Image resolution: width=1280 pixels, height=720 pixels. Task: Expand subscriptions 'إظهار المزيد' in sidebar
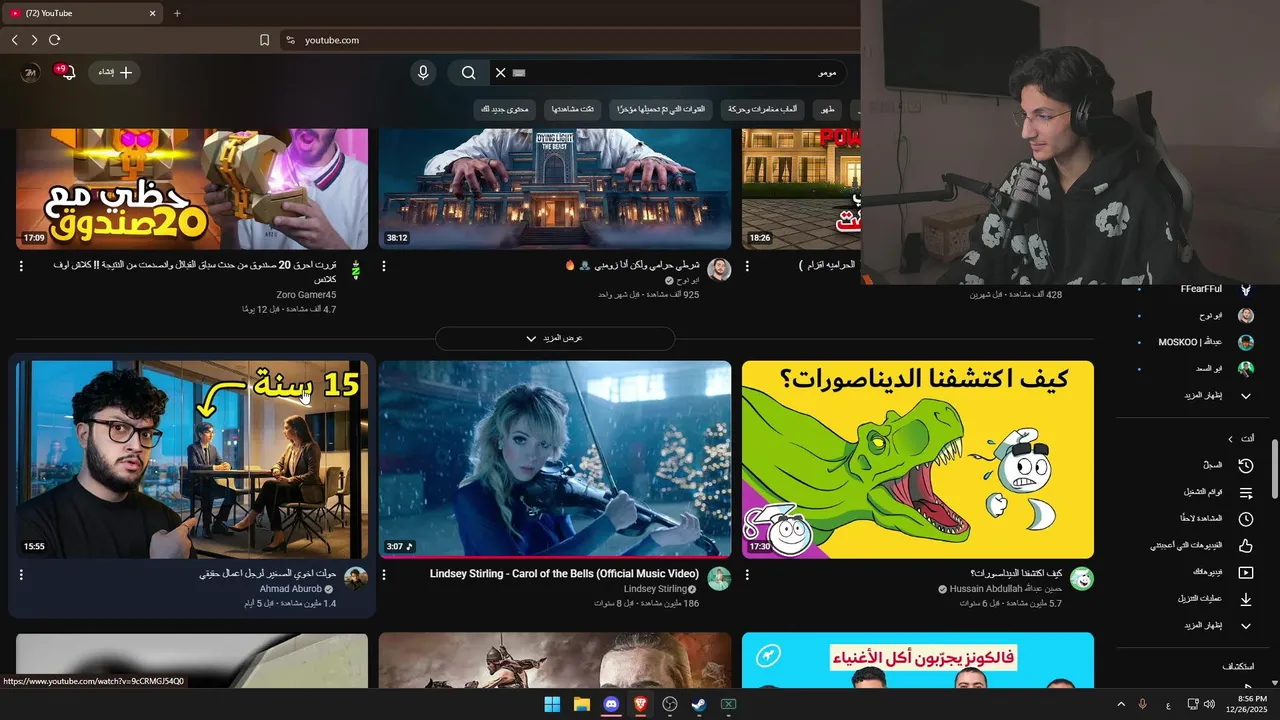[1195, 395]
